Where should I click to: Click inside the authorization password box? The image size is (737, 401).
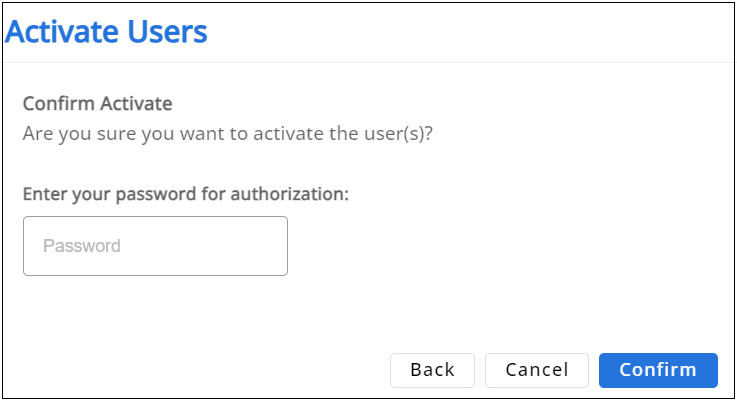coord(155,246)
